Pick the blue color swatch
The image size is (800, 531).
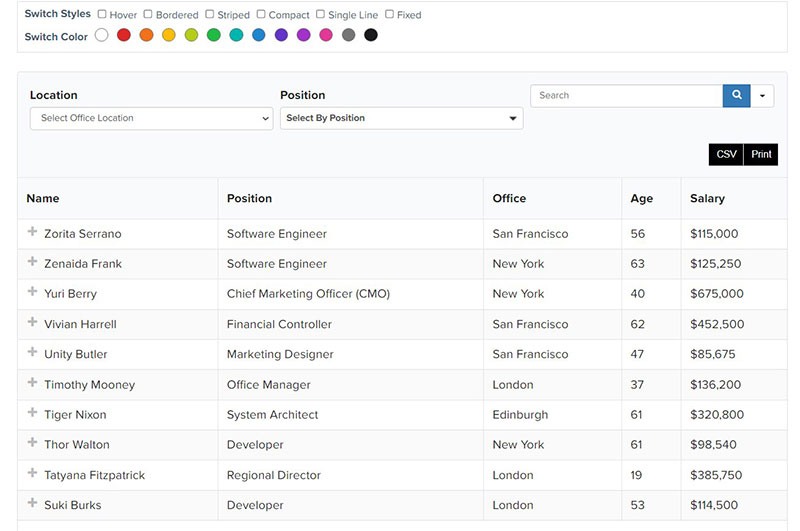point(259,35)
